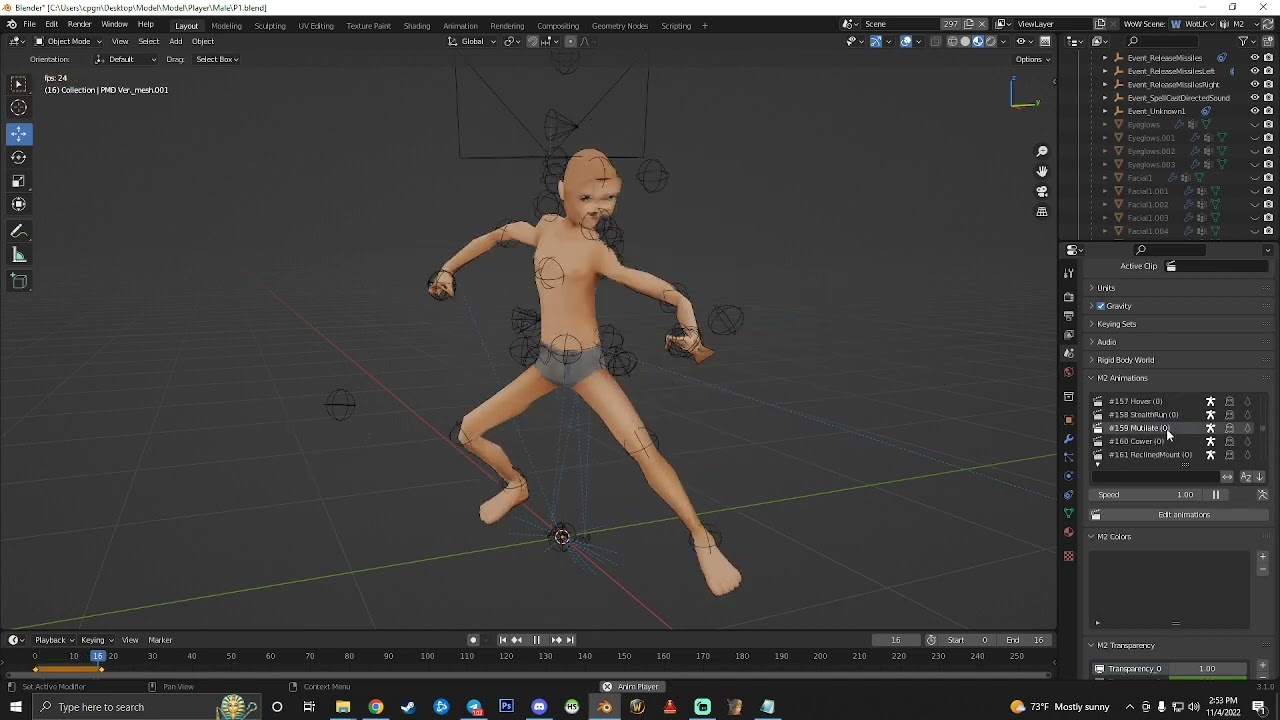Click the zoom view magnifier gizmo

[x=1042, y=152]
